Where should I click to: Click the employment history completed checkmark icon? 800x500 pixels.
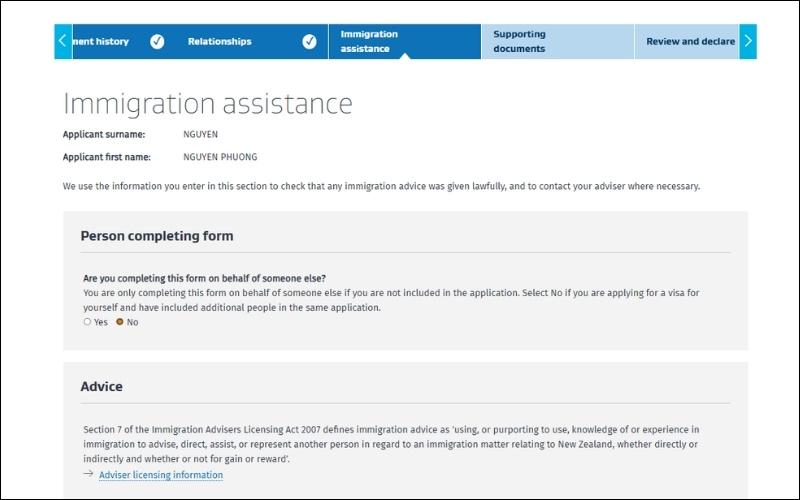pos(157,41)
